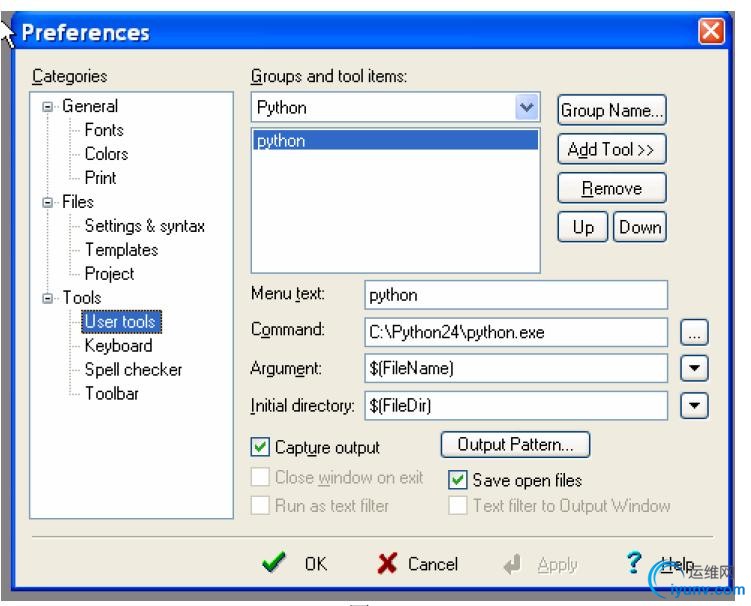Open the Python group dropdown

(x=527, y=107)
